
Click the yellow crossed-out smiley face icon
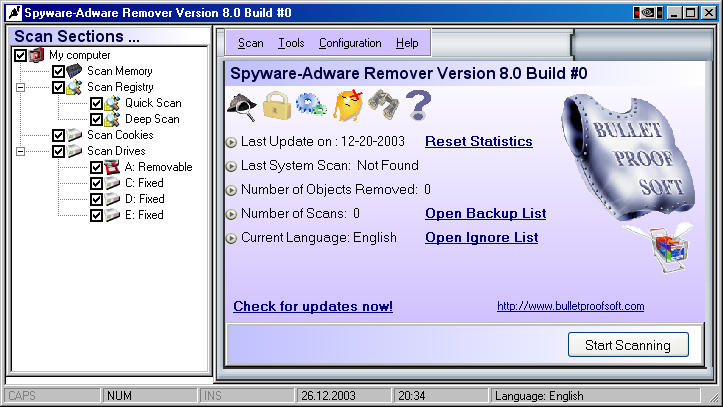tap(348, 106)
